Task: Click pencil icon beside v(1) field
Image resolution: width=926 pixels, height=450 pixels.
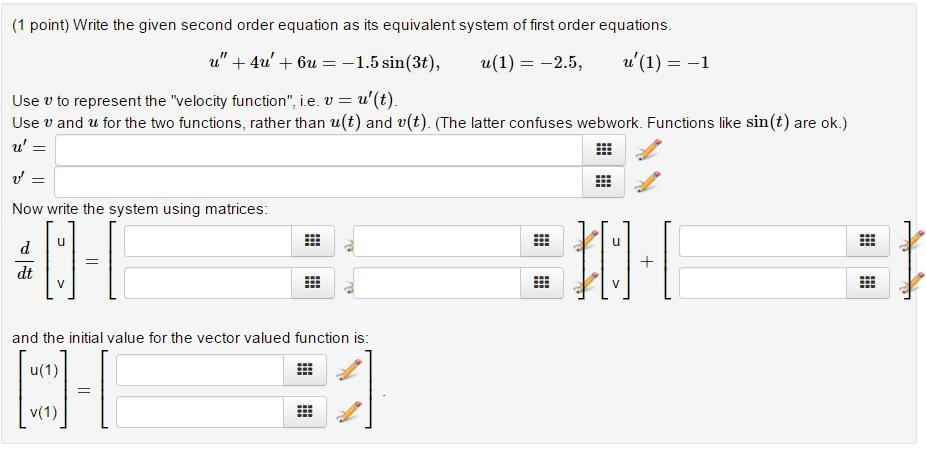Action: (349, 412)
